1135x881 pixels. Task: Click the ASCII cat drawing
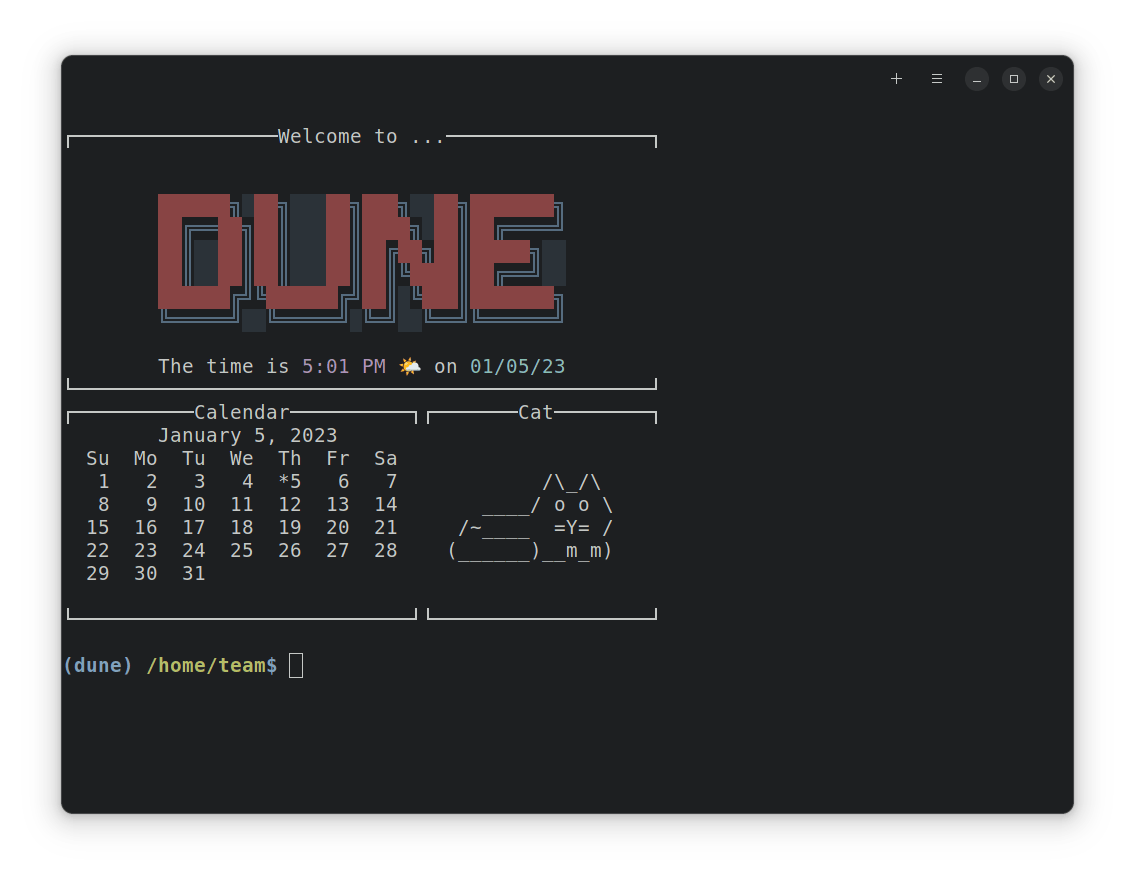535,517
